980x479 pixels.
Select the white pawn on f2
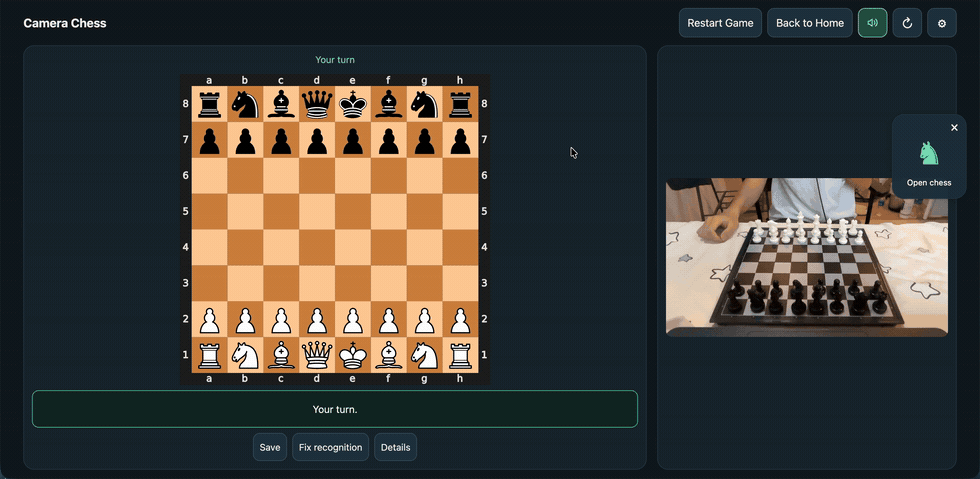click(389, 320)
